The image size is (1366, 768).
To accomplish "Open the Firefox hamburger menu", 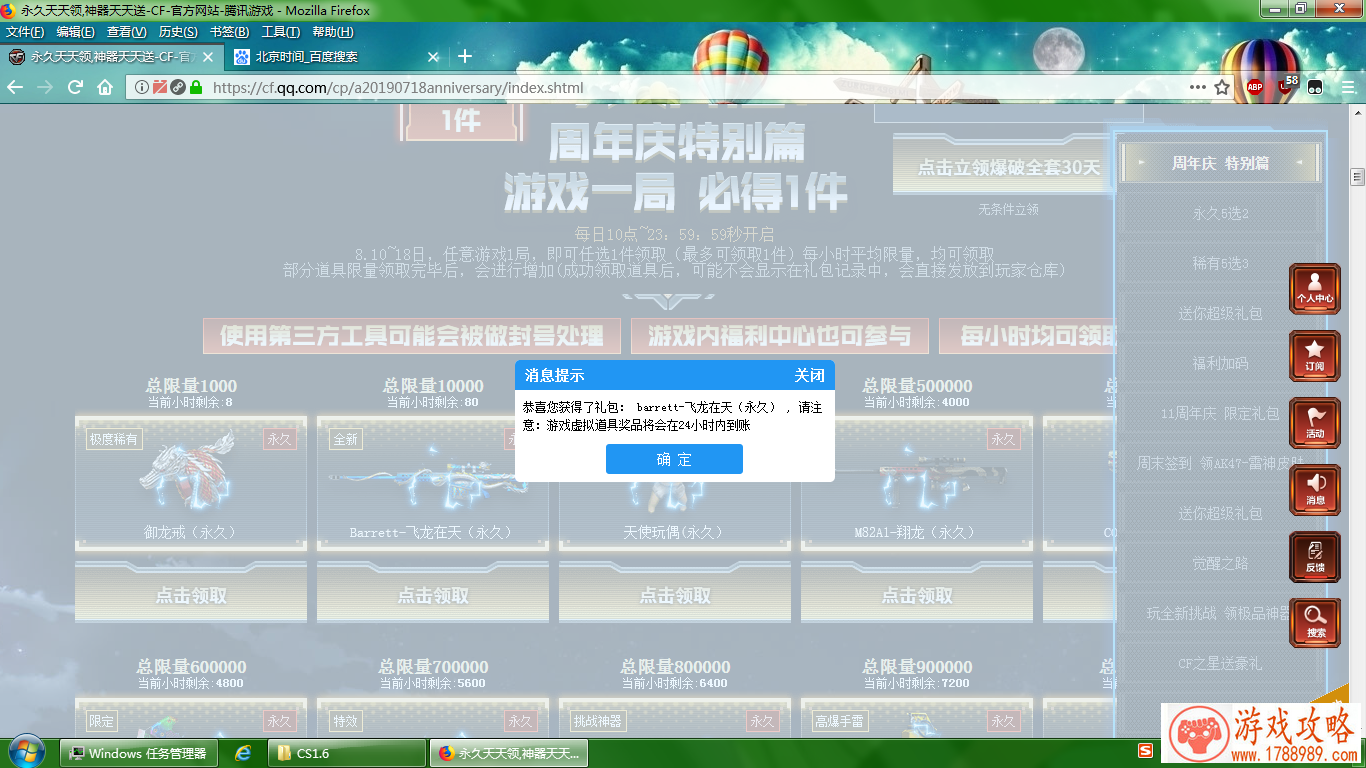I will 1349,87.
